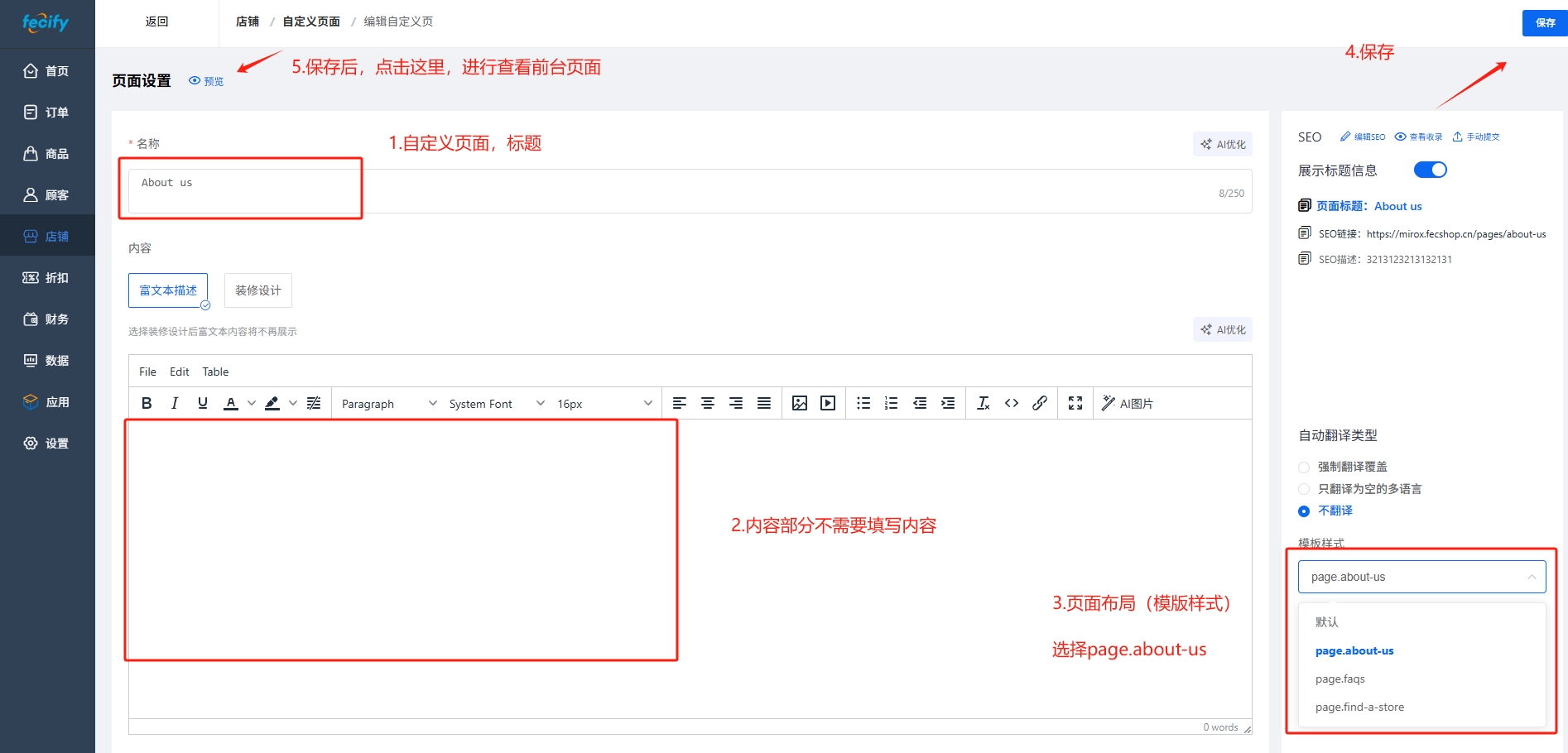Toggle the editor fullscreen icon

[1075, 403]
